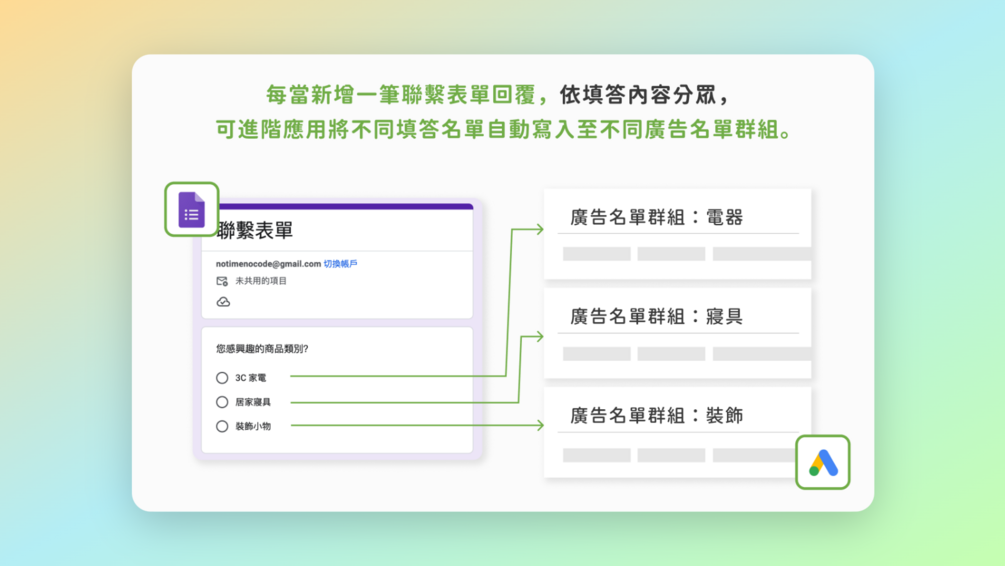Click the purple header bar of form
This screenshot has width=1005, height=566.
tap(345, 206)
